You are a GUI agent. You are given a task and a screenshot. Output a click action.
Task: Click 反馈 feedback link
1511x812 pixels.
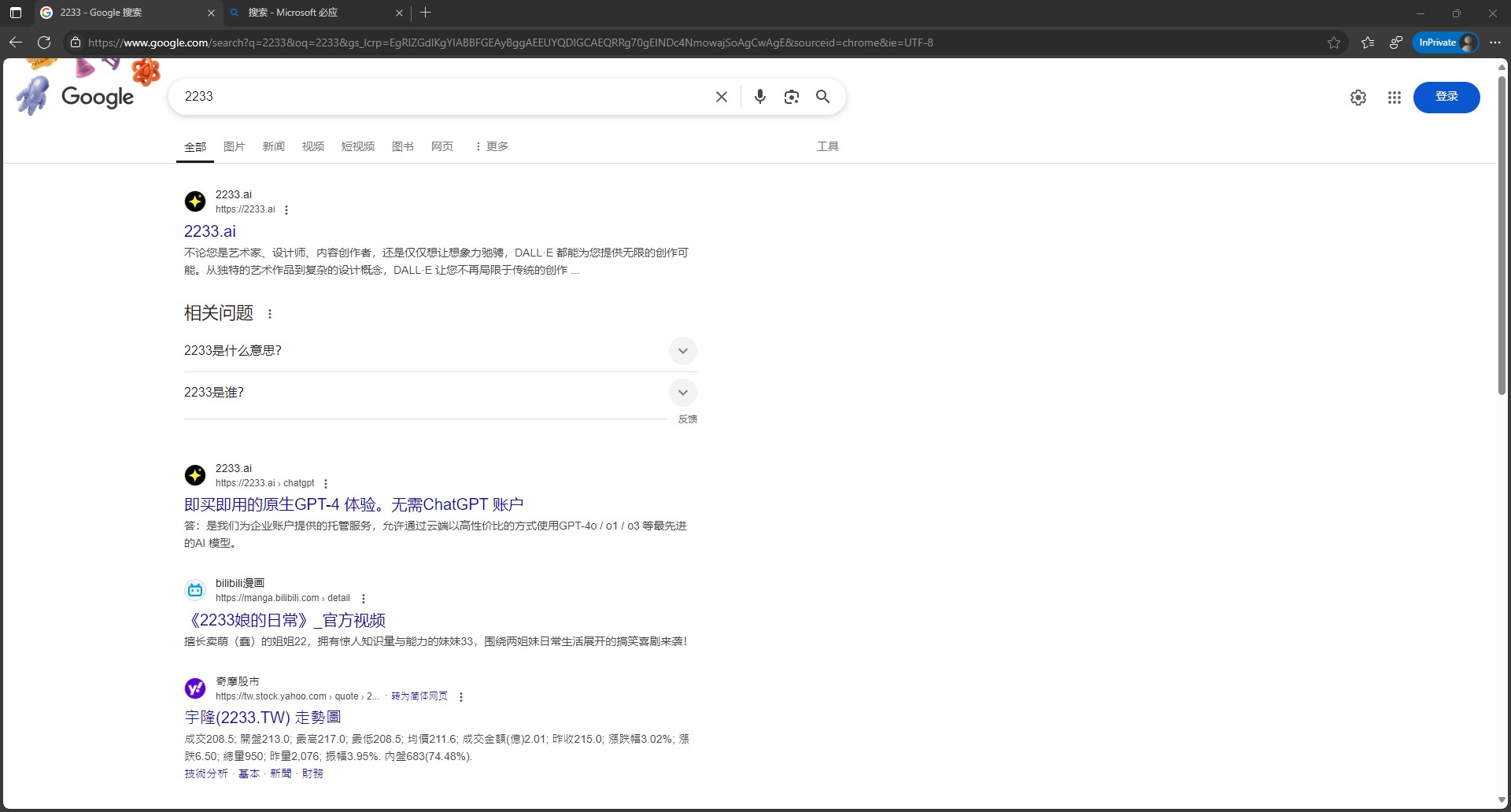tap(688, 419)
